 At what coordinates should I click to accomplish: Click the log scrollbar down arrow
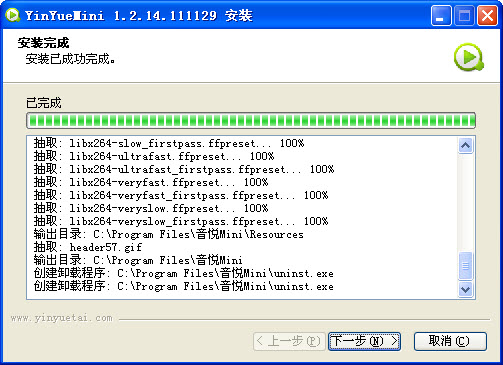click(x=465, y=289)
